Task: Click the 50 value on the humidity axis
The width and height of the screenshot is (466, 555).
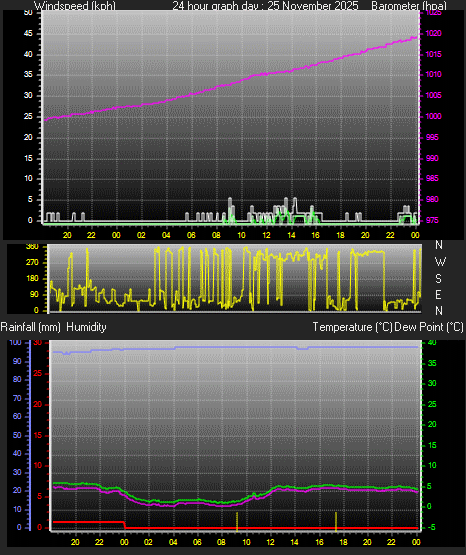Action: (x=17, y=435)
